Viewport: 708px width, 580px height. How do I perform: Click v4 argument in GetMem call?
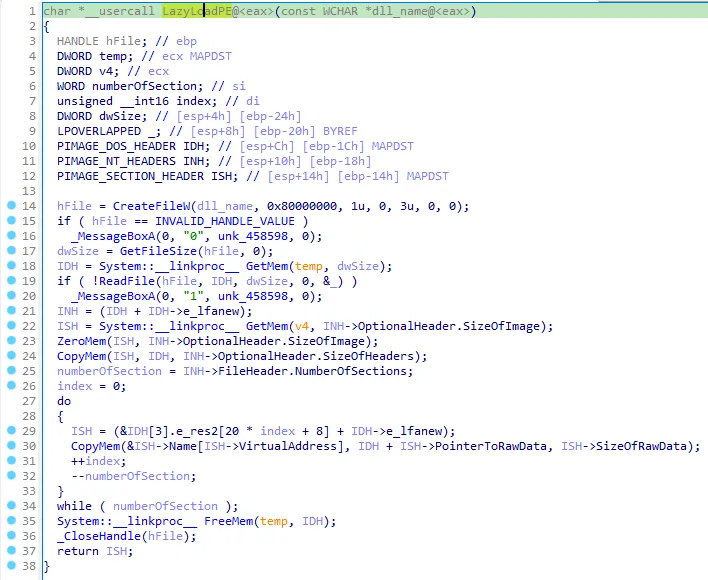302,326
